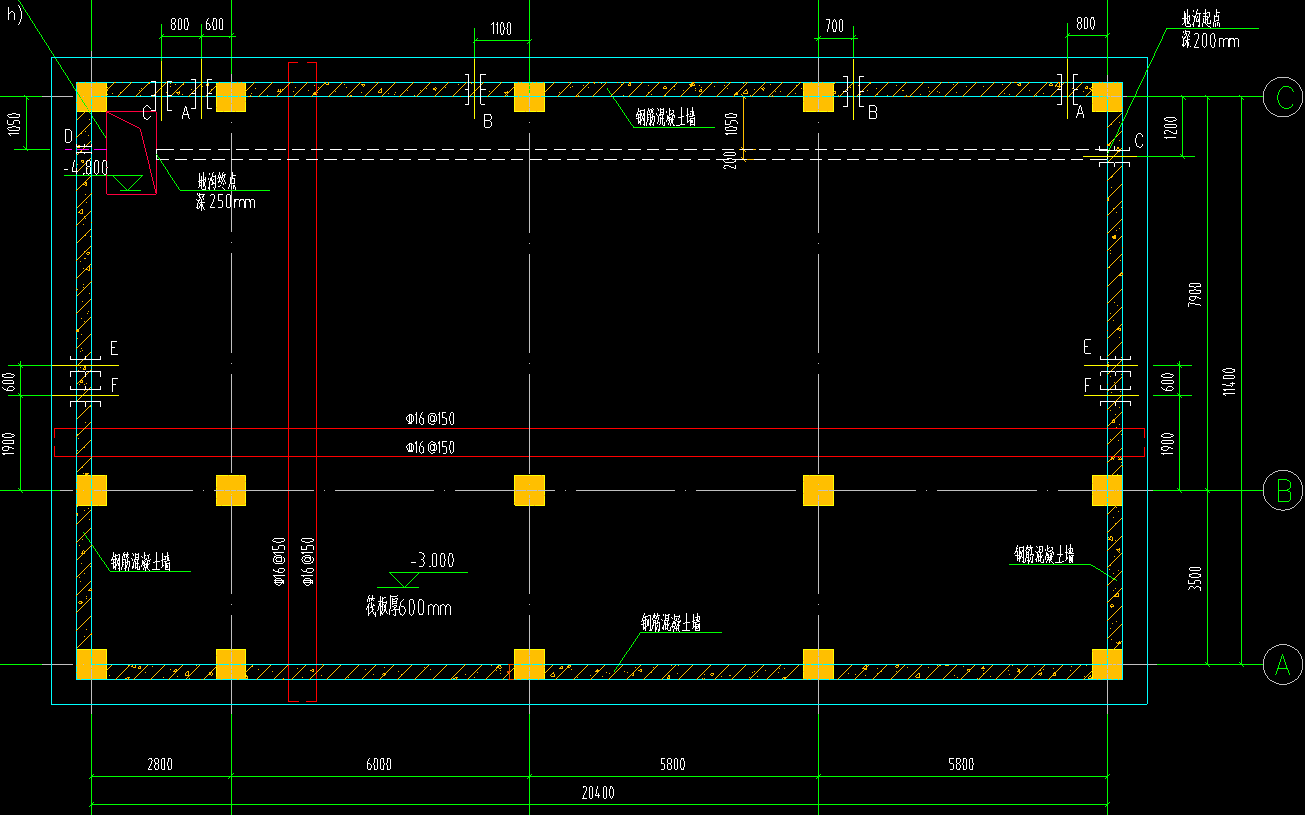Select the axis bubble labeled A

[1282, 664]
